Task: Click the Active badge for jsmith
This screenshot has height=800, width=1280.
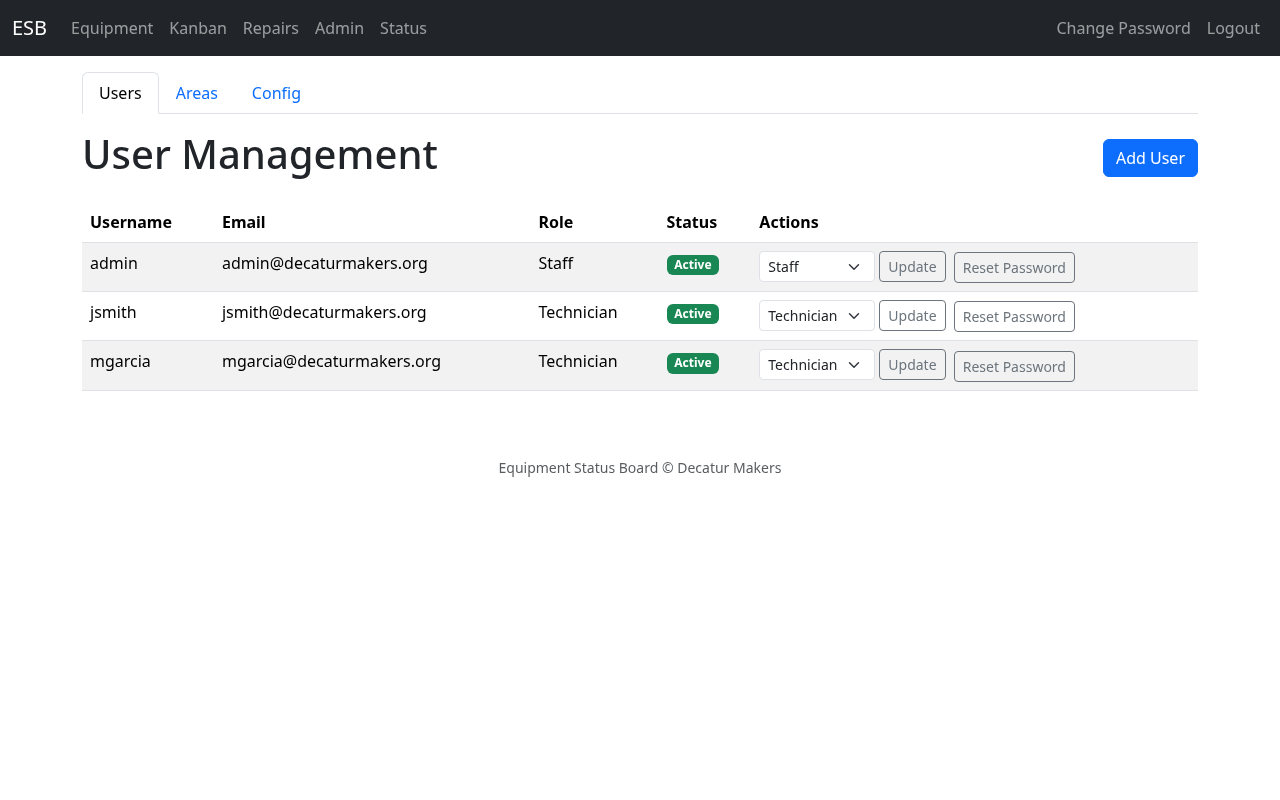Action: pyautogui.click(x=693, y=313)
